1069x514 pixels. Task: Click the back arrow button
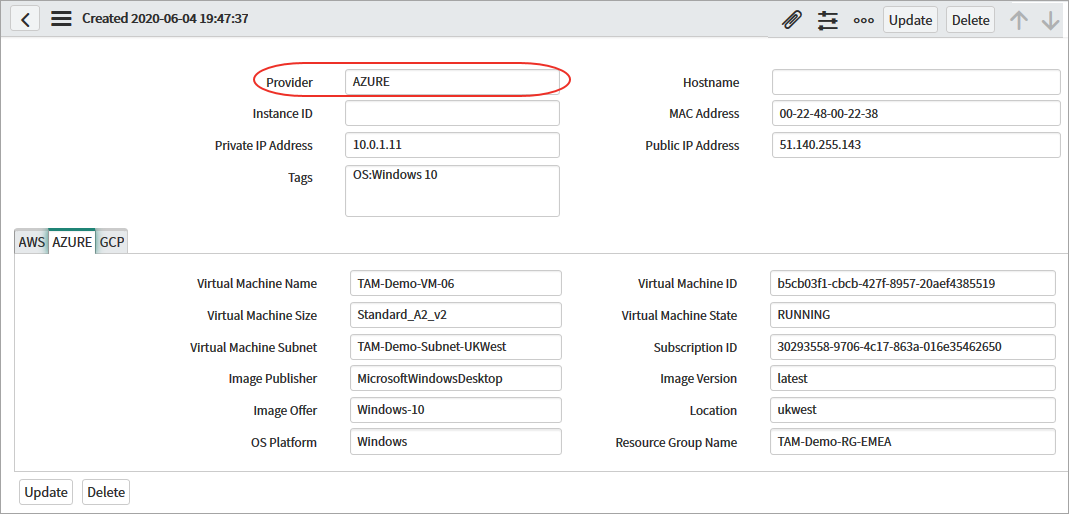pyautogui.click(x=25, y=18)
